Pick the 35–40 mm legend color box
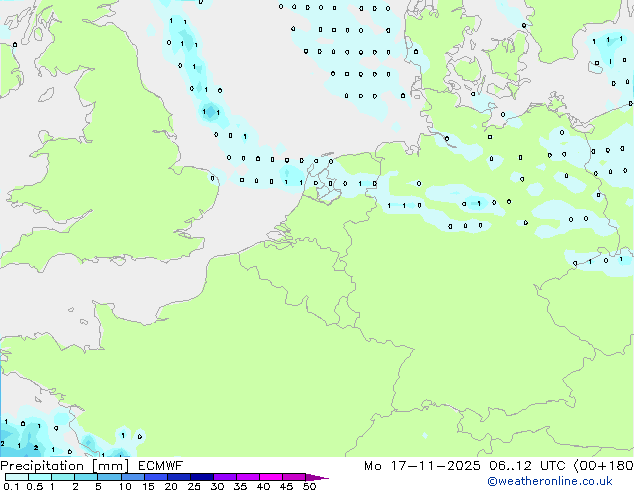The image size is (634, 490). point(248,477)
